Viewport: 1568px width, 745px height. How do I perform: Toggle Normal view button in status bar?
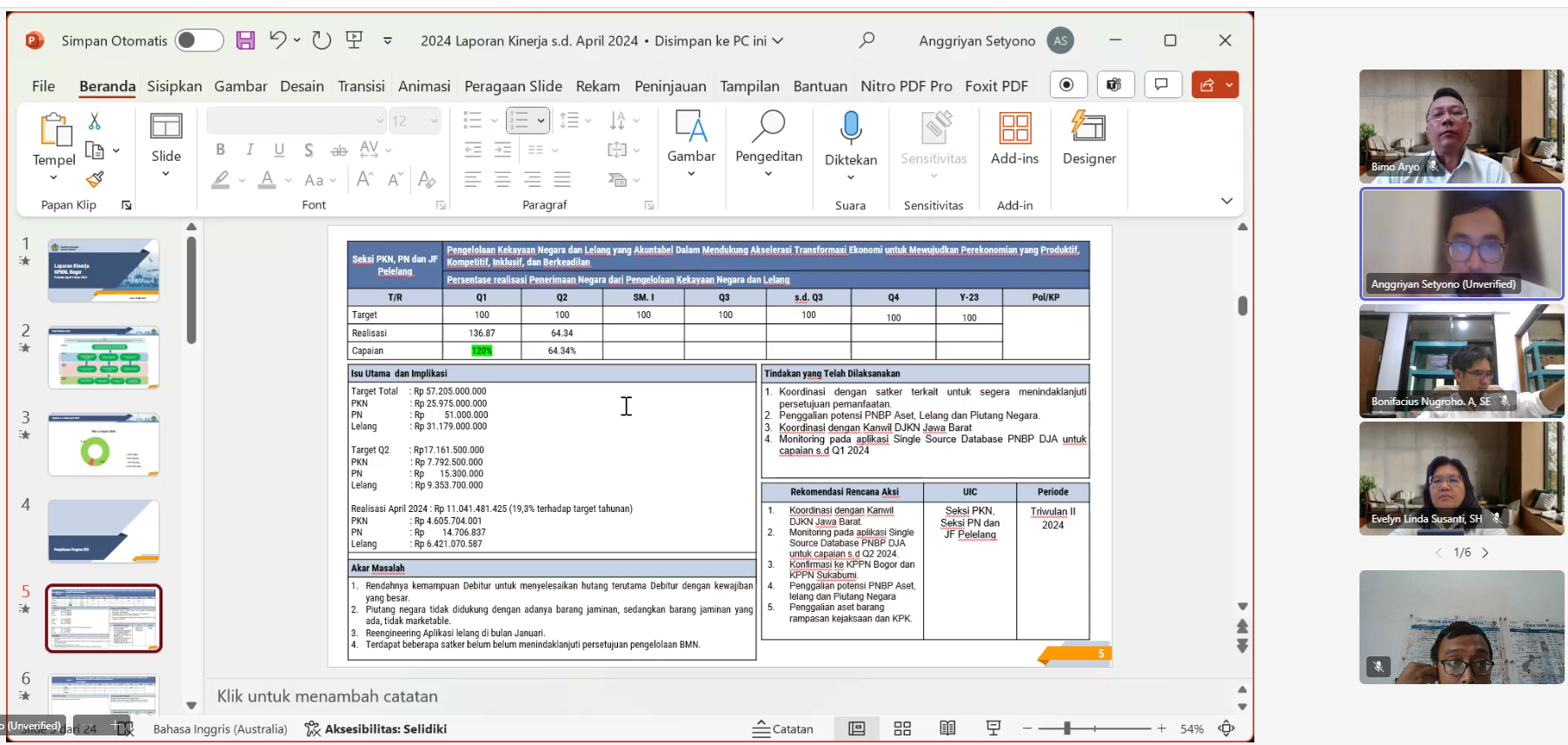[x=856, y=728]
